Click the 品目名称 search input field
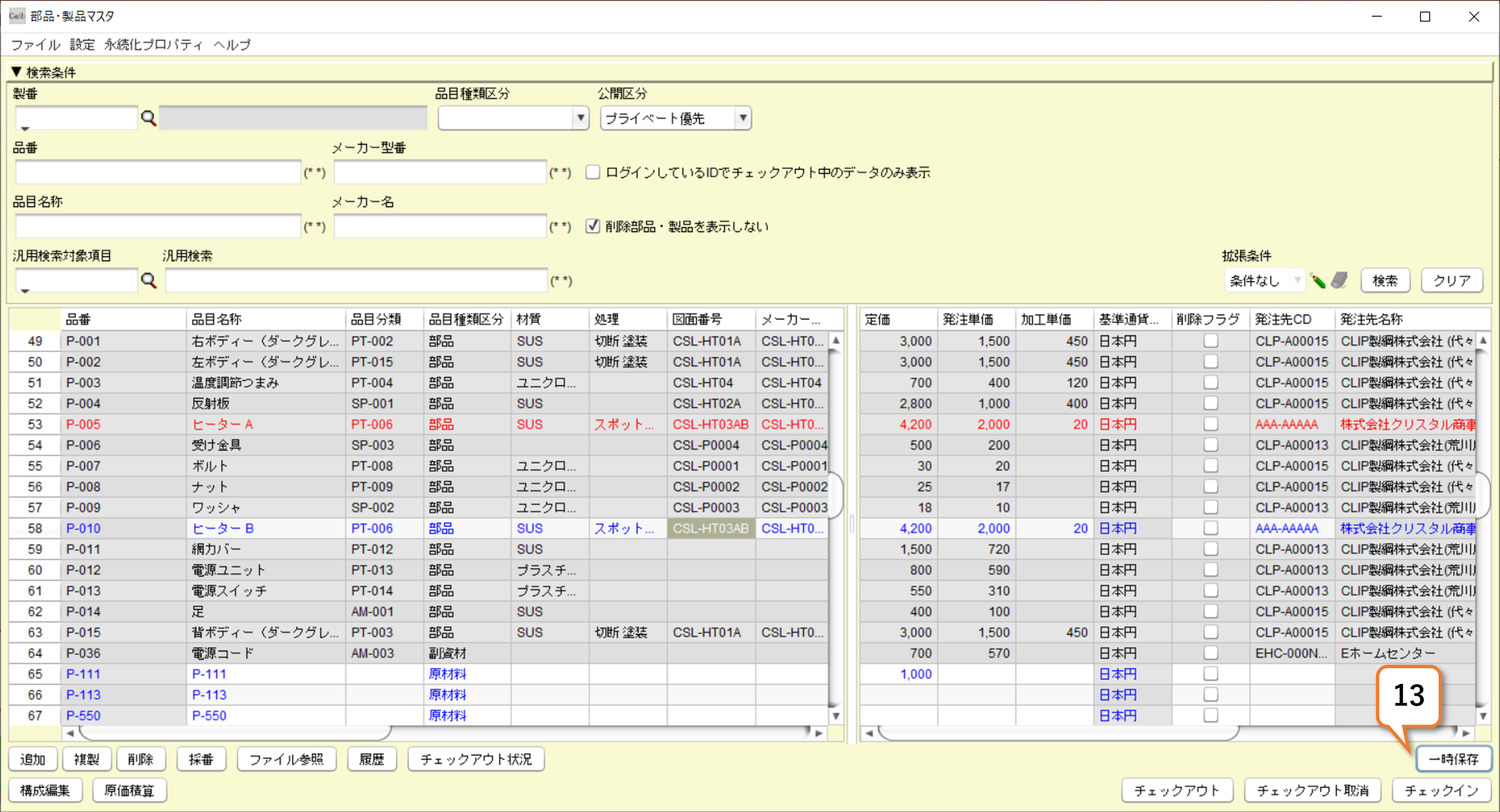Image resolution: width=1500 pixels, height=812 pixels. (x=158, y=226)
